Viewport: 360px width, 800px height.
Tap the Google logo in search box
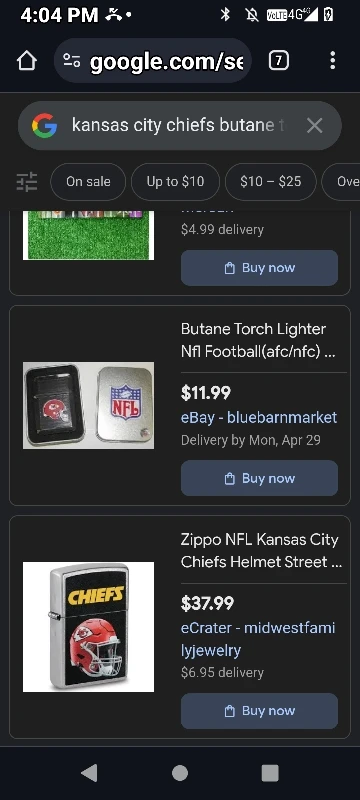pyautogui.click(x=44, y=126)
